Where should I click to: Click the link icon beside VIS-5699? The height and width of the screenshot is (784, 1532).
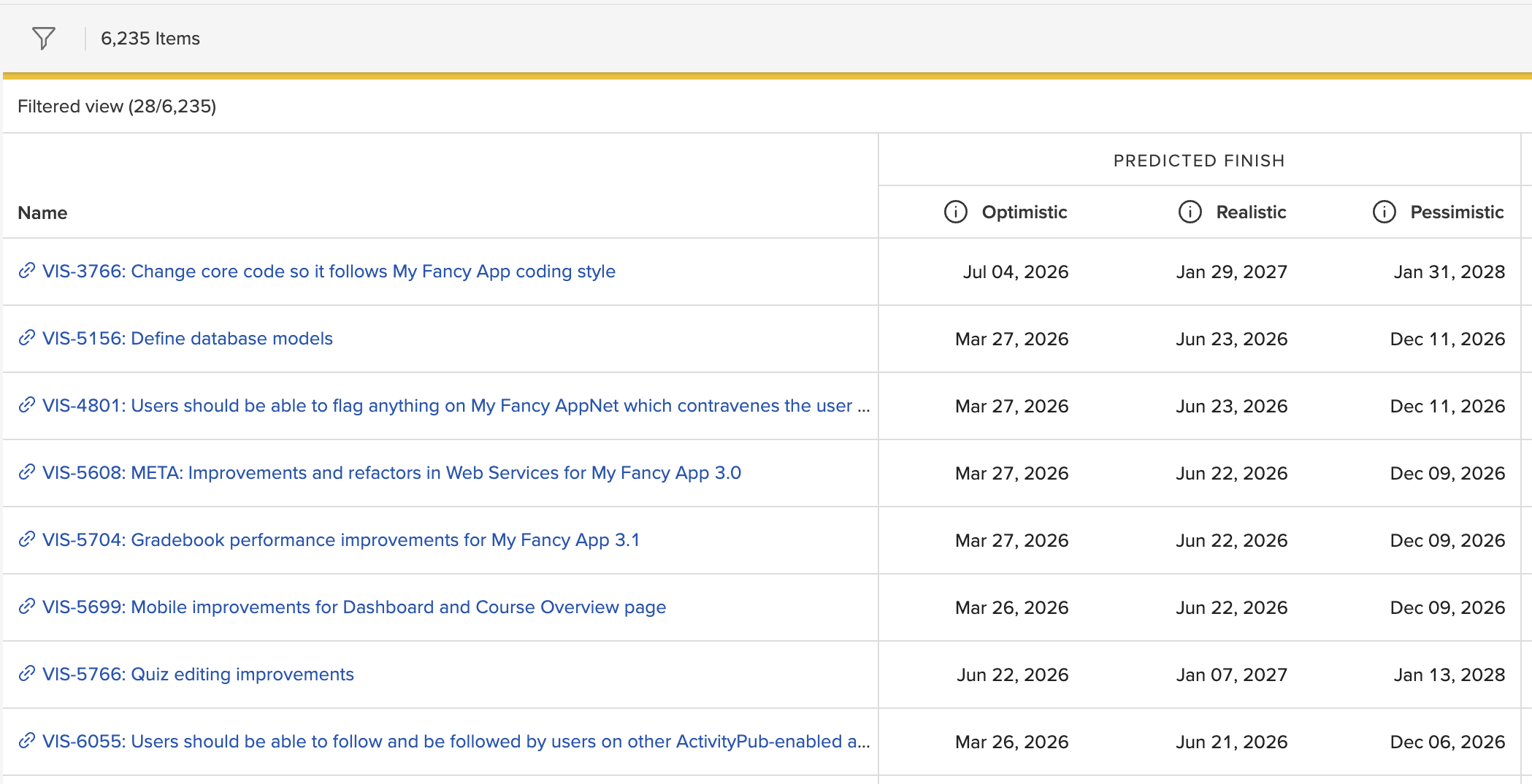27,607
